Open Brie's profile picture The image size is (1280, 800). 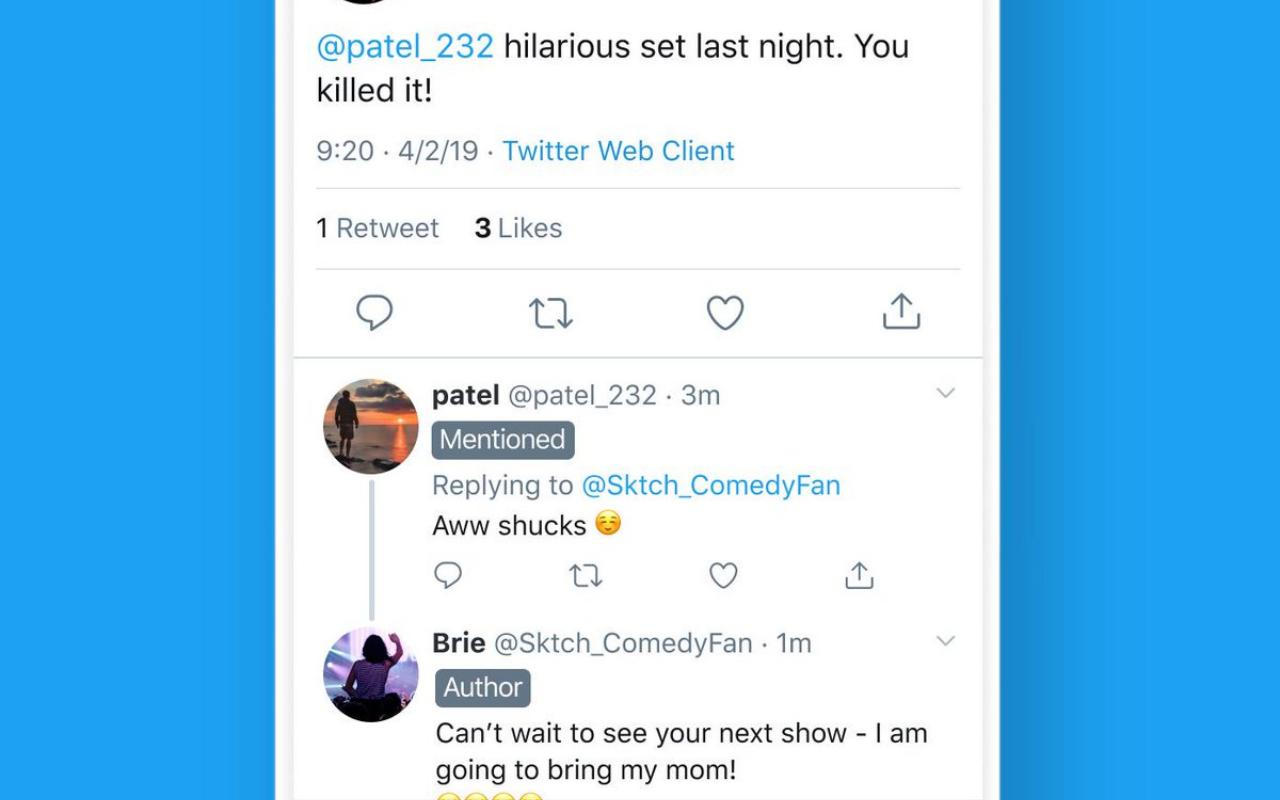point(370,674)
